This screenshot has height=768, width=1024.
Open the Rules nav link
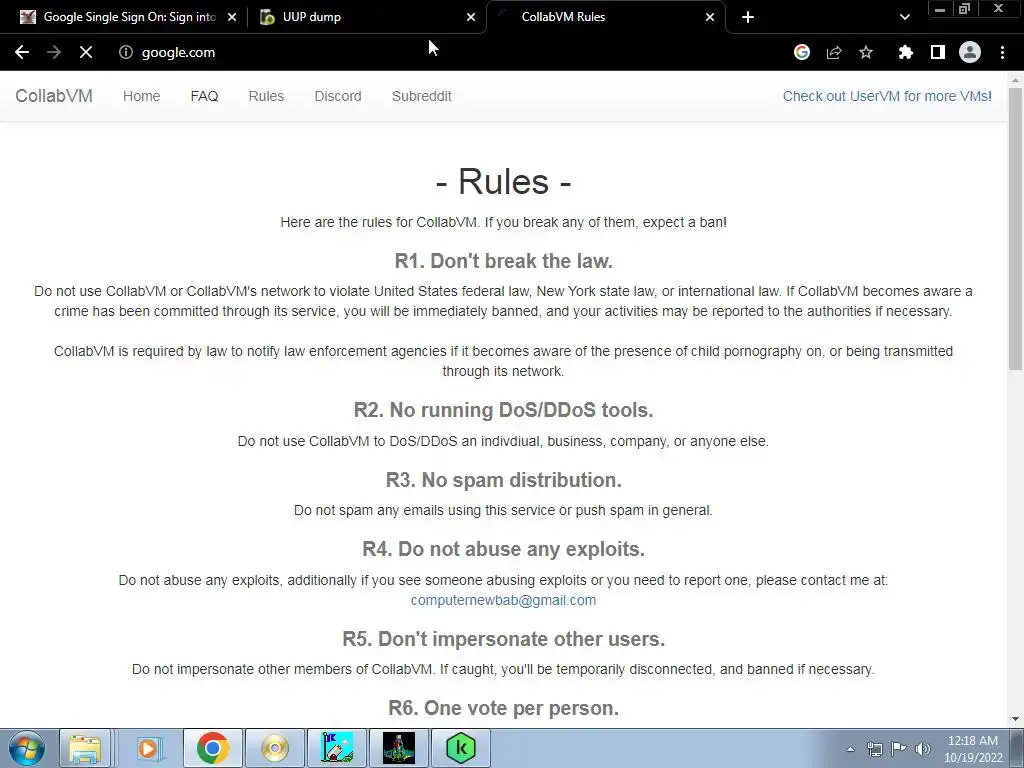point(266,96)
